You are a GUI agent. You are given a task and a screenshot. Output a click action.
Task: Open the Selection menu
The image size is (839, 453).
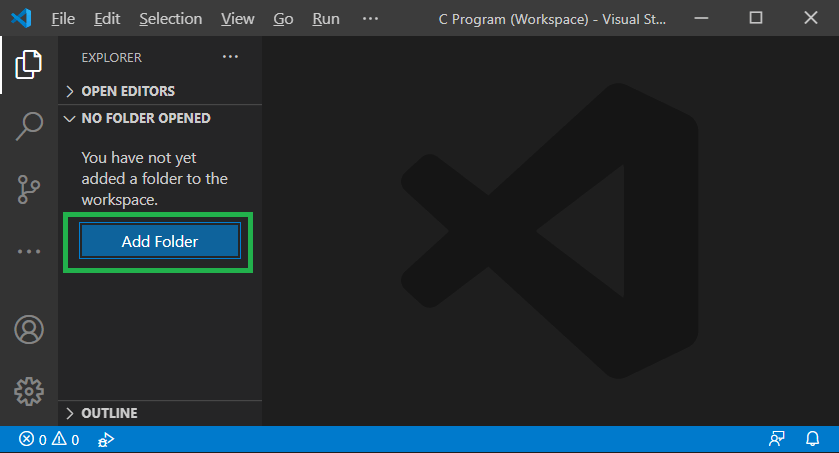[171, 19]
